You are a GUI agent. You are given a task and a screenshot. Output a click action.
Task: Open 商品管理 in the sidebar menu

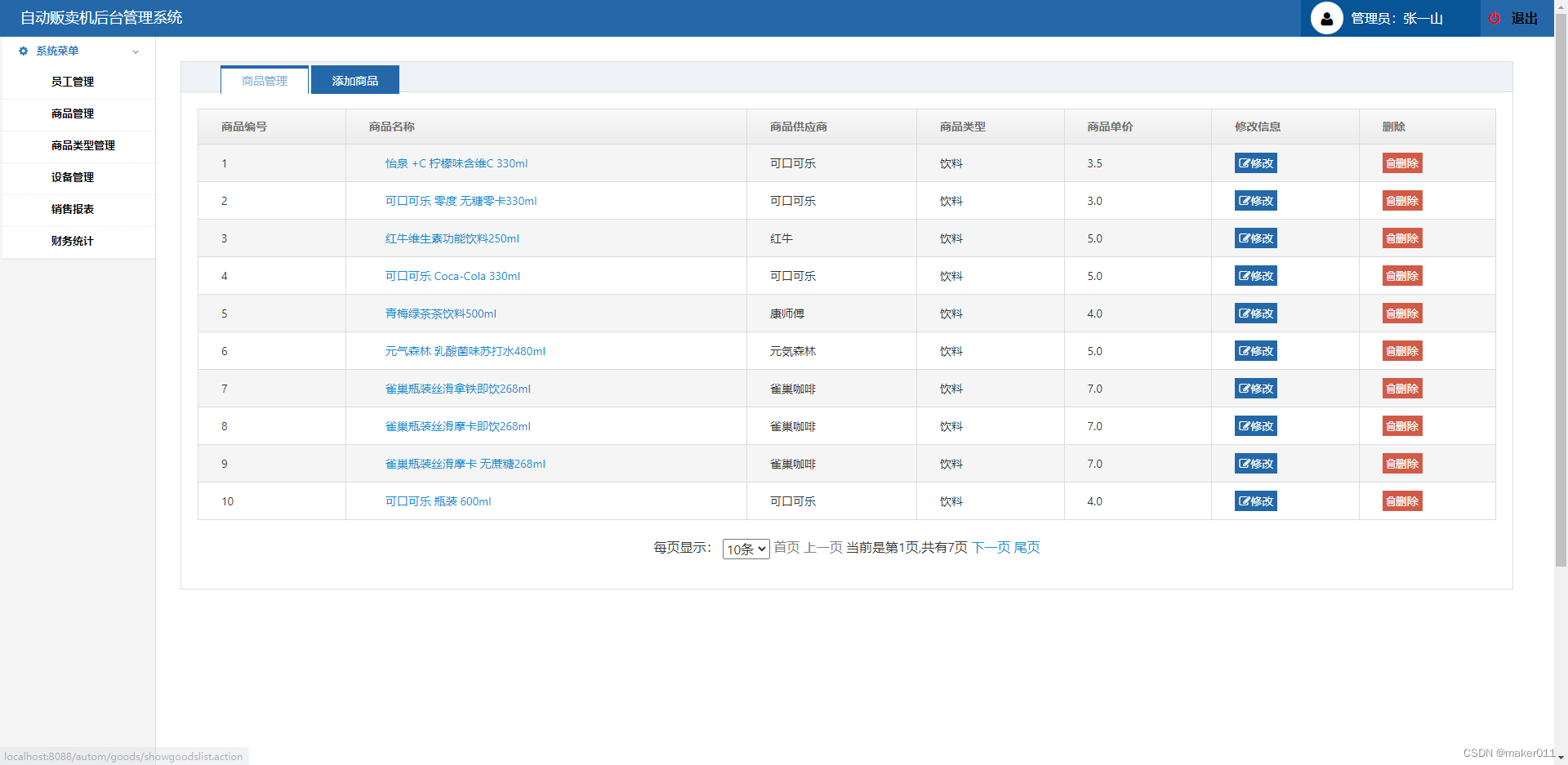click(x=73, y=113)
